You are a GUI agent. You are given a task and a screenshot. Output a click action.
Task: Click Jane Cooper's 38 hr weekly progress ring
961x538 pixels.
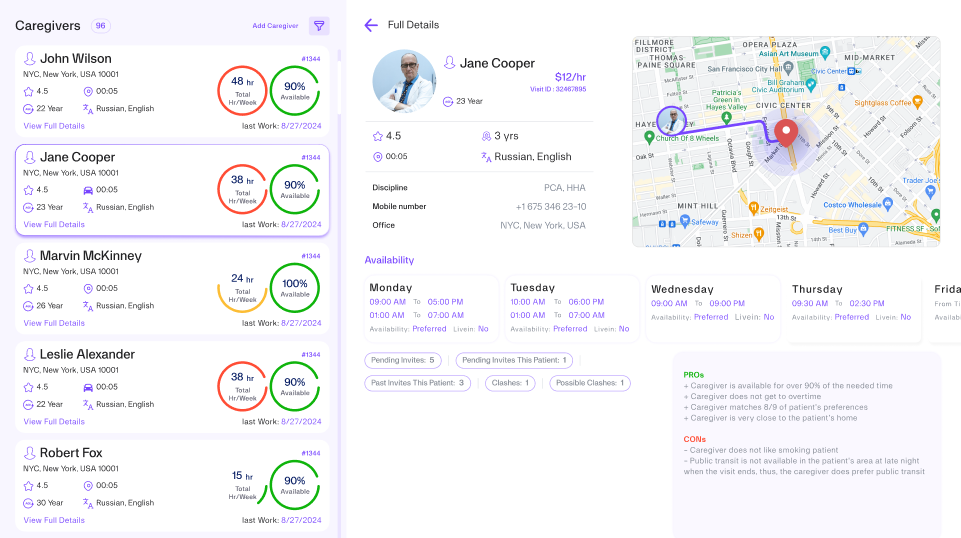point(242,189)
